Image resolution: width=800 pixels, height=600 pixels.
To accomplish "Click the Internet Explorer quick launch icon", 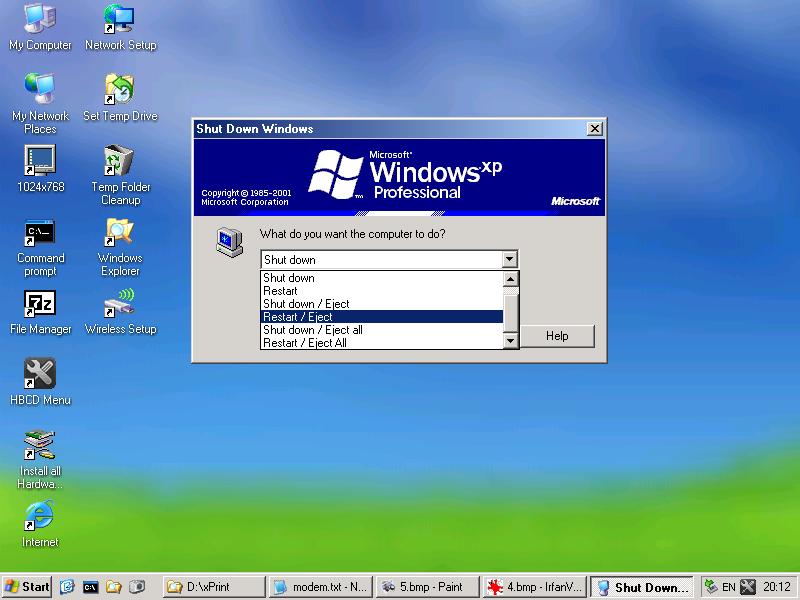I will (67, 587).
